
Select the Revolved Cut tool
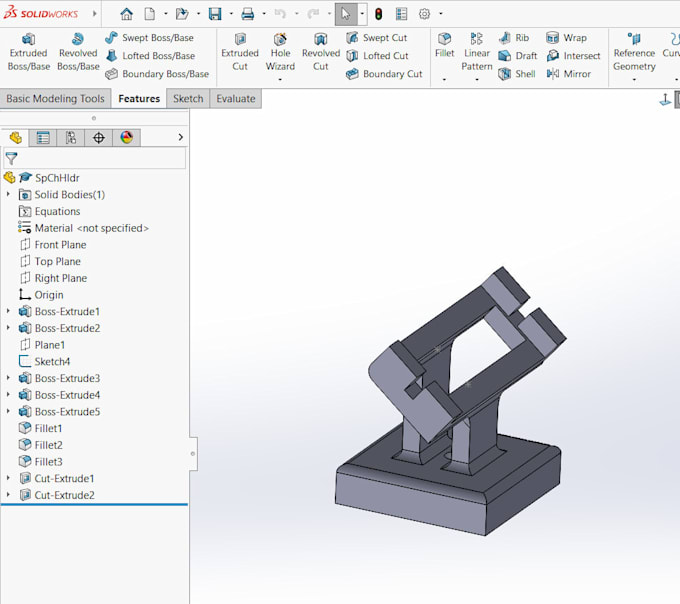(321, 52)
